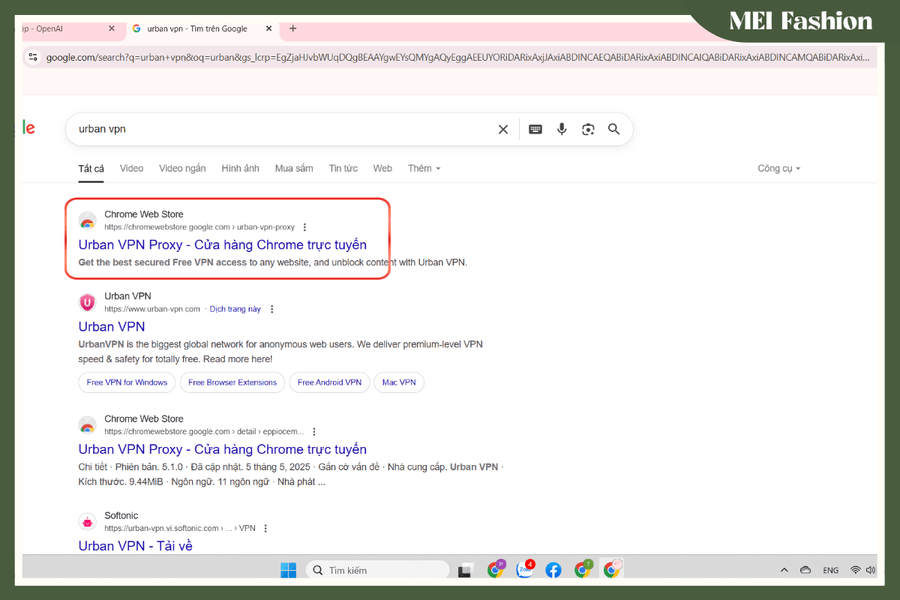Close the OpenAI browser tab
900x600 pixels.
111,28
